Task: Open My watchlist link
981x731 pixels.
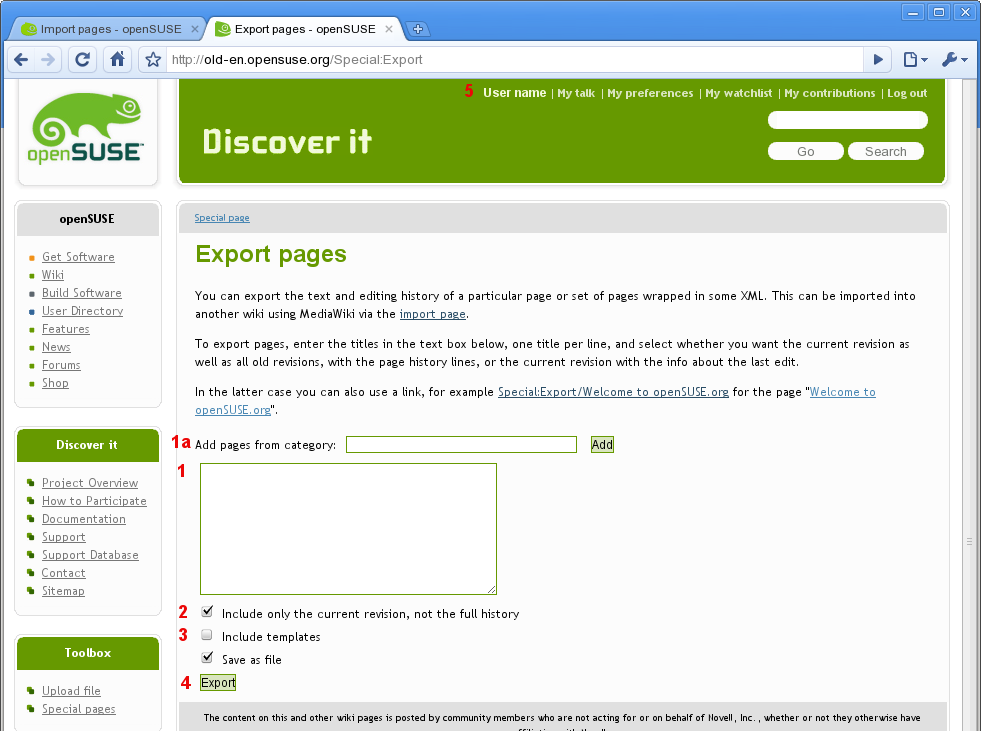Action: coord(738,93)
